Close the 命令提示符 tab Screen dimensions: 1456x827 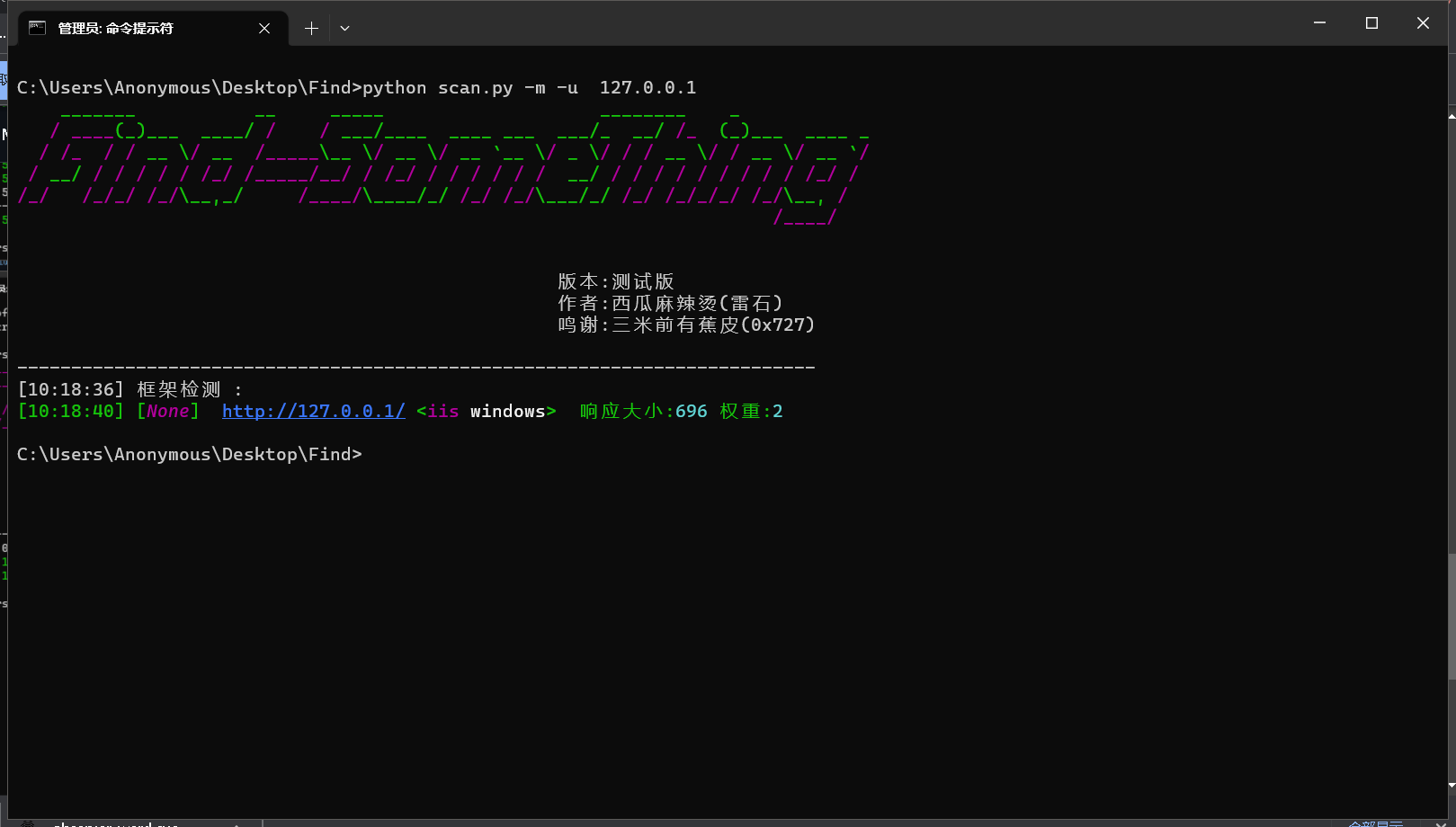pos(264,28)
